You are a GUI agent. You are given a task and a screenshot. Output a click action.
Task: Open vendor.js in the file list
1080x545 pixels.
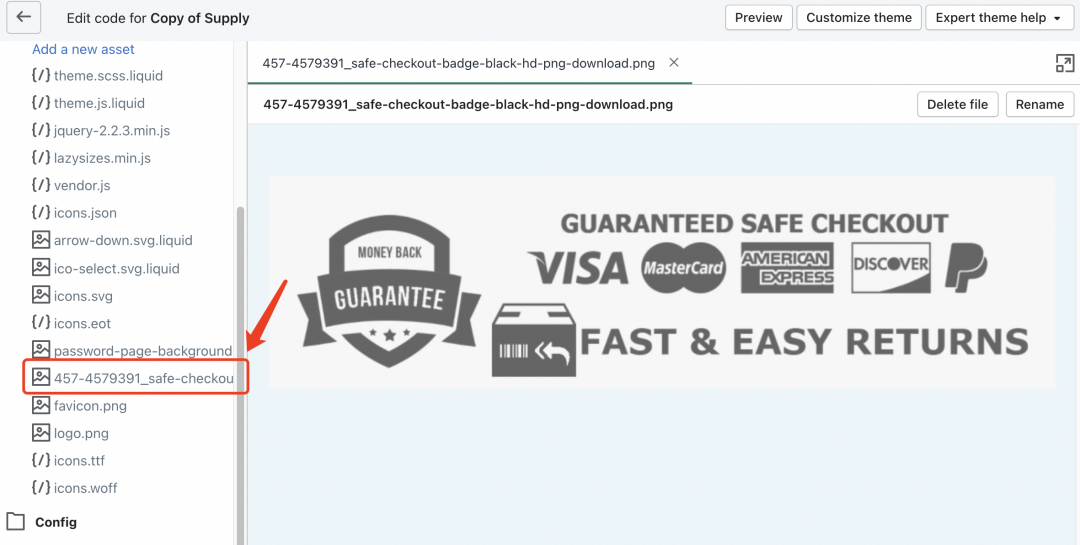82,185
